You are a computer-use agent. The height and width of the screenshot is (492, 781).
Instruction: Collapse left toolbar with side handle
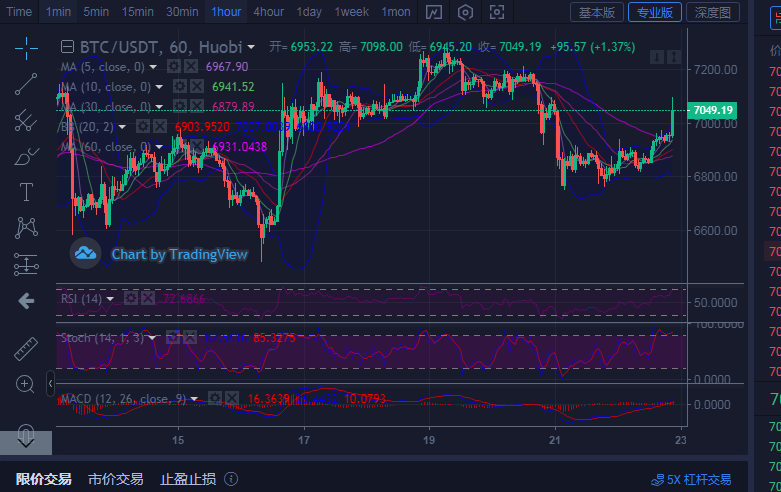50,383
